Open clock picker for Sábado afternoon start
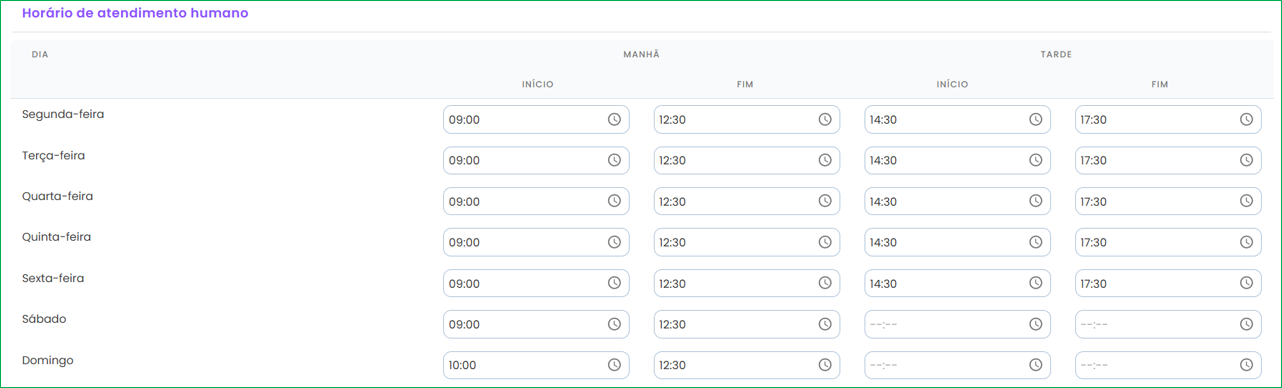The width and height of the screenshot is (1282, 388). click(x=1036, y=324)
